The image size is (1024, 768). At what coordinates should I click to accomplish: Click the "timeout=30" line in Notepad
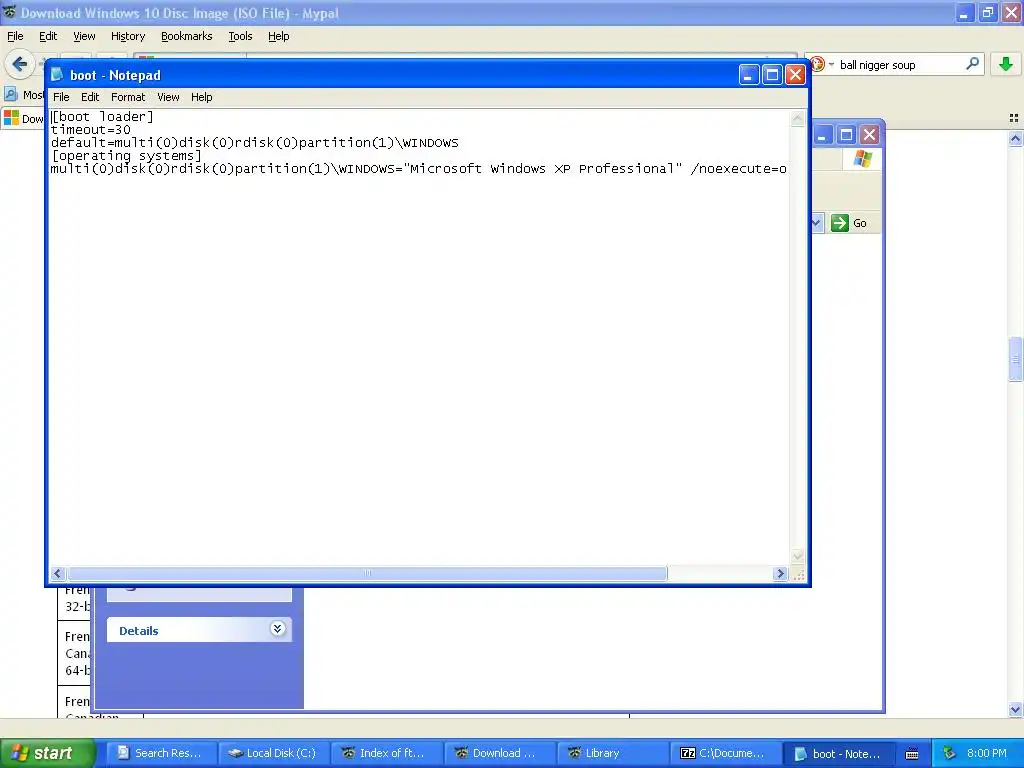(91, 129)
